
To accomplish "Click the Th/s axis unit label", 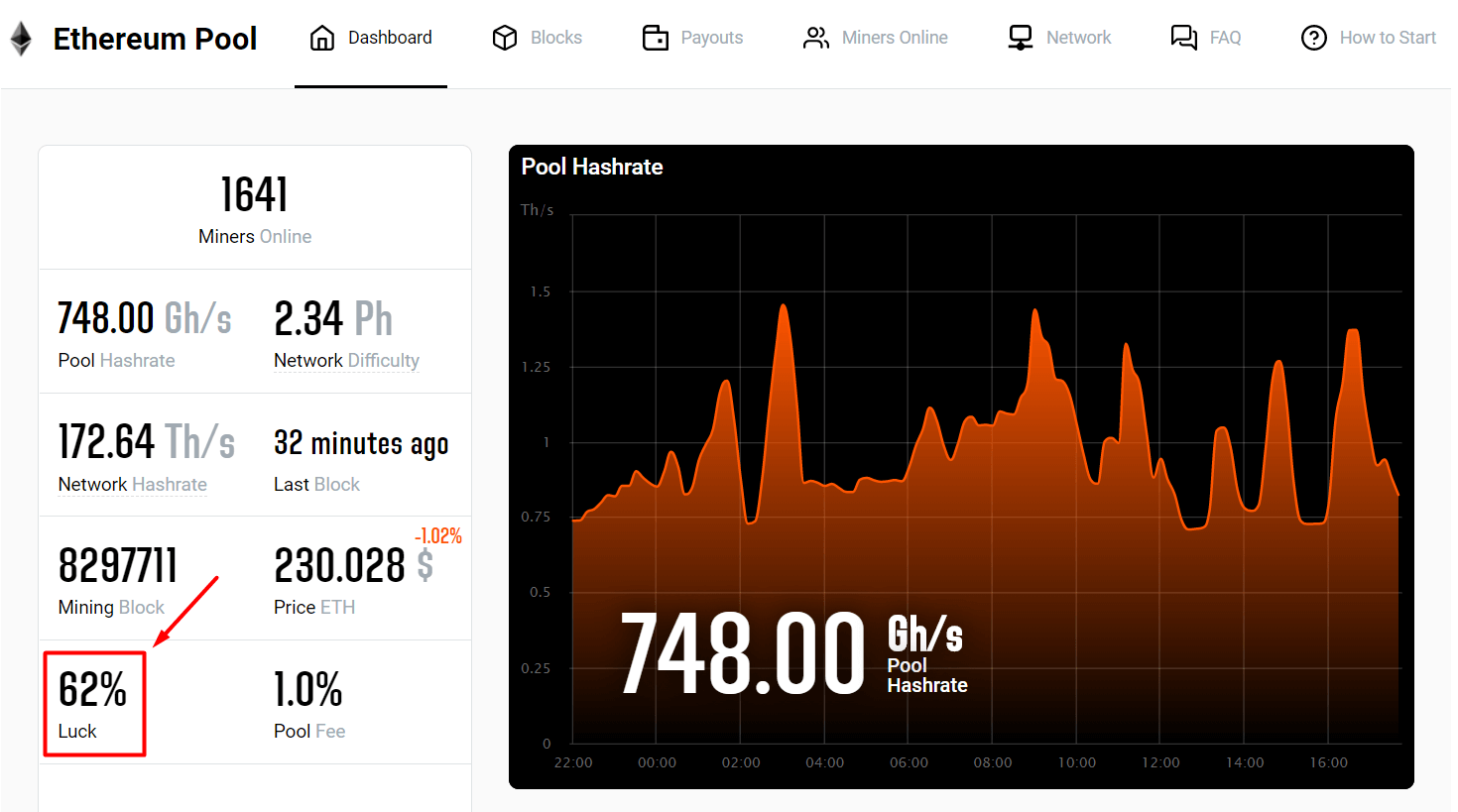I will [x=538, y=210].
